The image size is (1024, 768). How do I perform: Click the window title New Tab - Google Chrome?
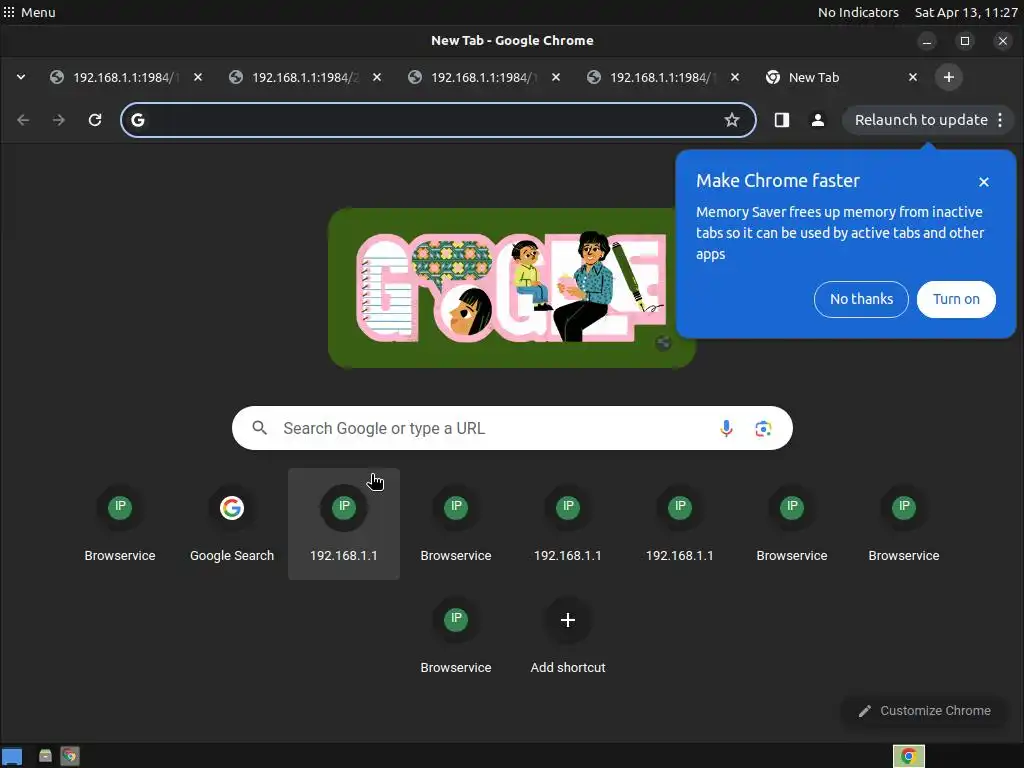512,40
